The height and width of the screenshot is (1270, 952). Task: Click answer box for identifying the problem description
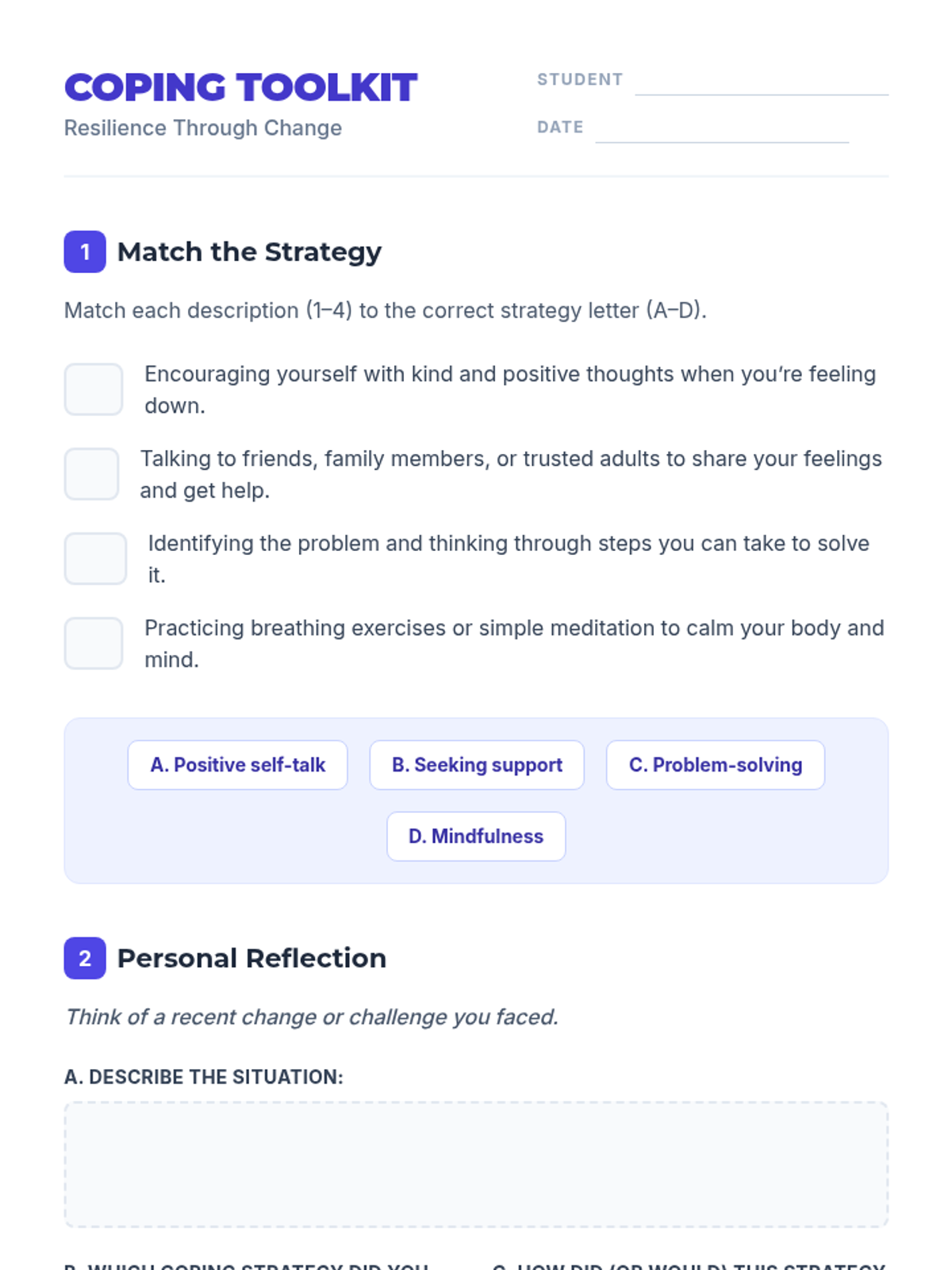[x=95, y=559]
